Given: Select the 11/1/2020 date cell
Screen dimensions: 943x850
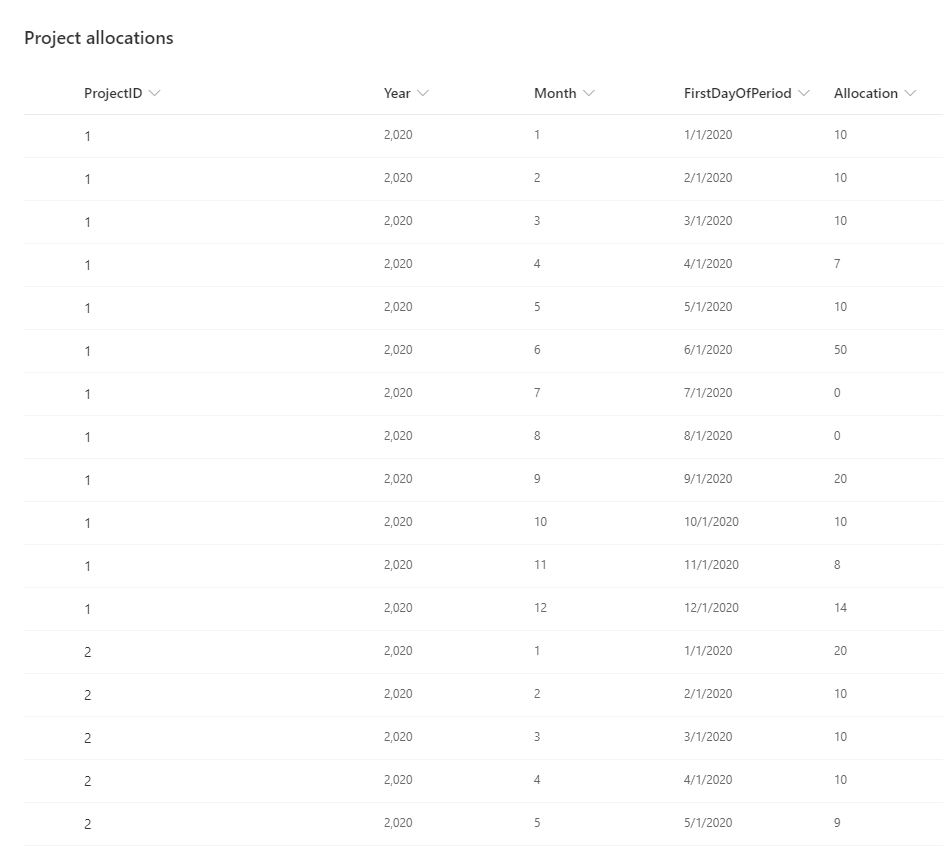Looking at the screenshot, I should [x=711, y=565].
